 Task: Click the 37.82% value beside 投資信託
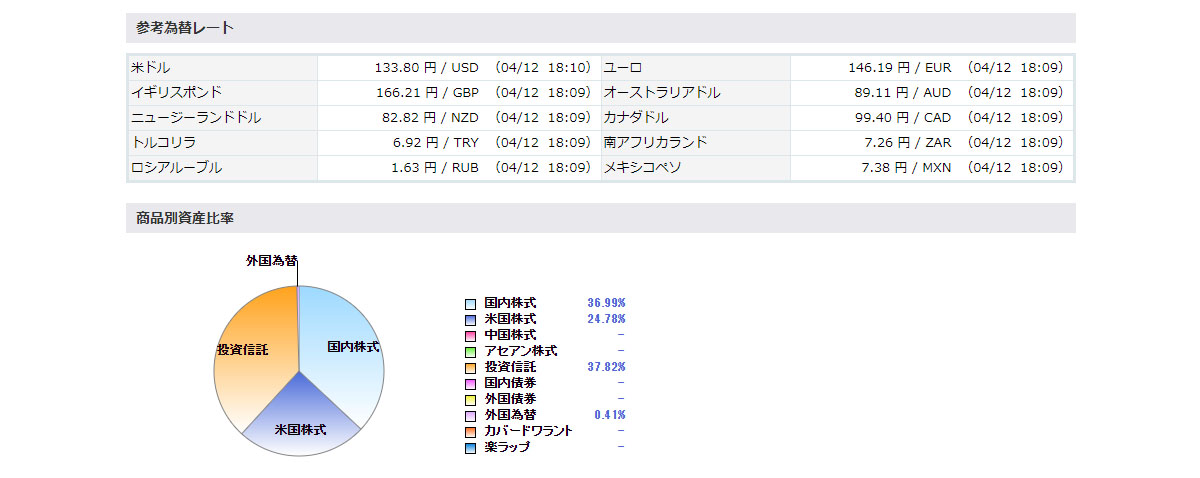[606, 367]
